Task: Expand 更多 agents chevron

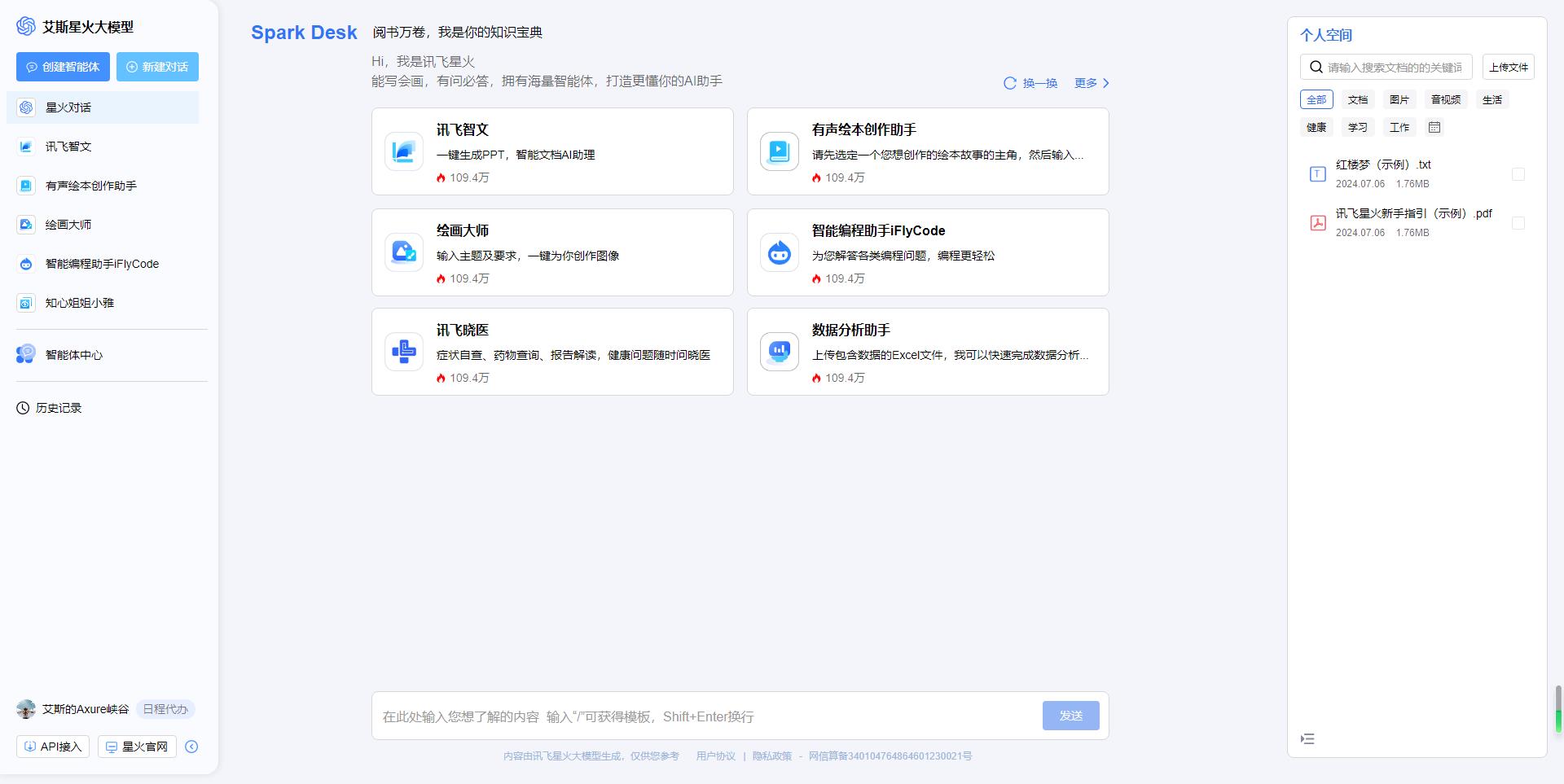Action: 1105,83
